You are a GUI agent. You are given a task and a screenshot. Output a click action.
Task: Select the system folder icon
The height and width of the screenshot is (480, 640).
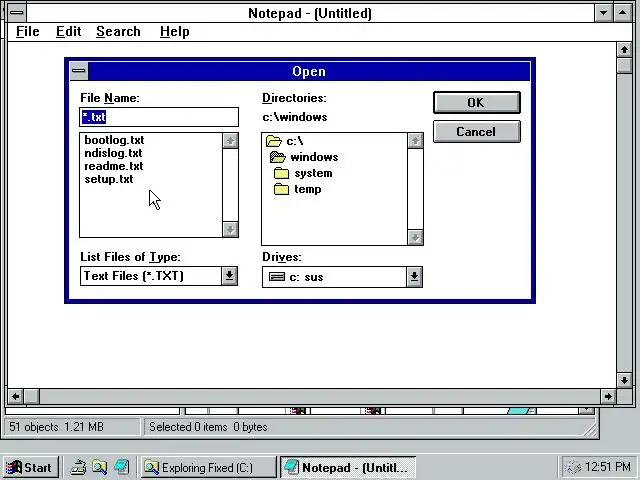[281, 173]
